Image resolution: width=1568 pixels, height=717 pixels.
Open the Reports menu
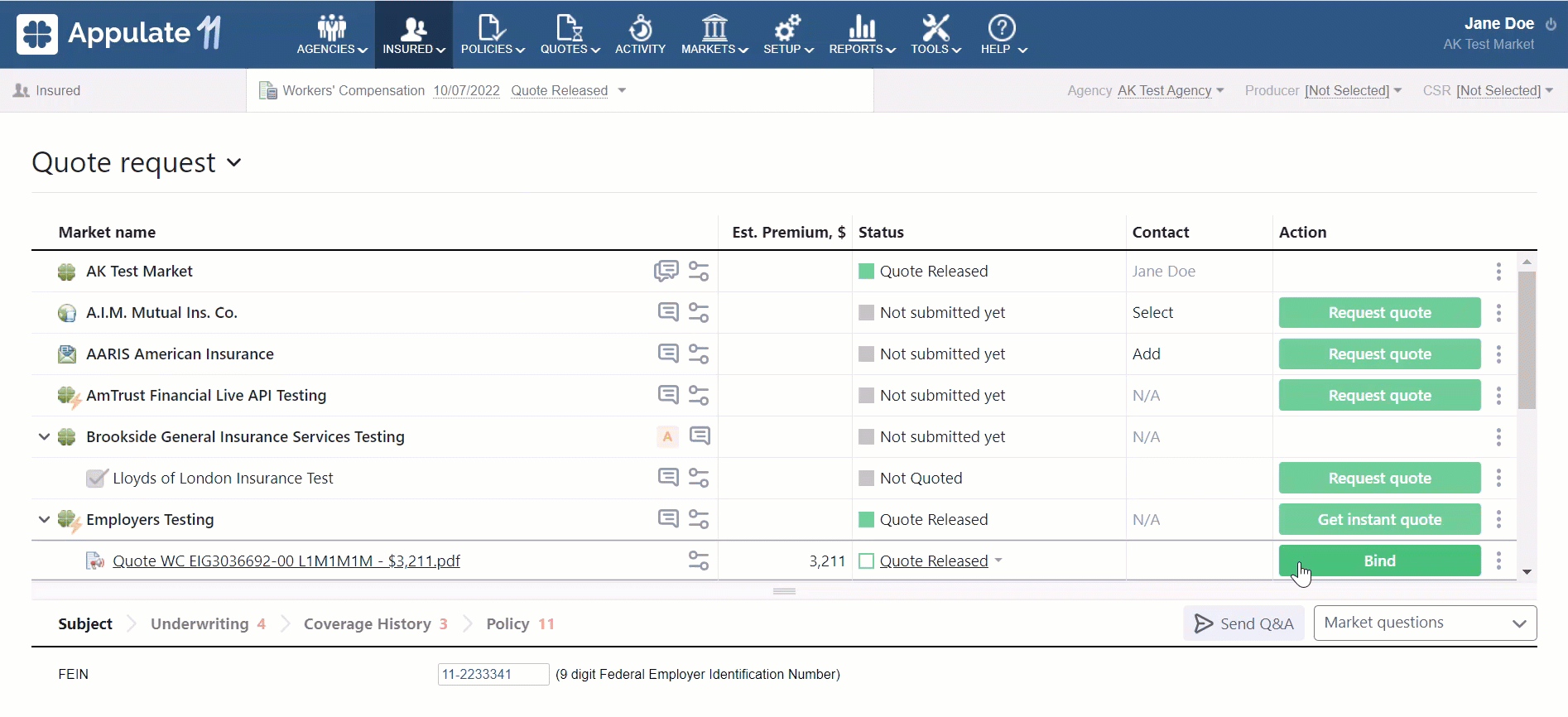click(x=862, y=35)
